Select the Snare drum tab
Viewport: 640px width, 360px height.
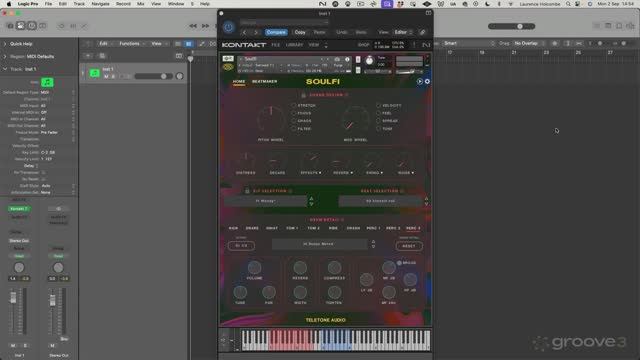[252, 228]
